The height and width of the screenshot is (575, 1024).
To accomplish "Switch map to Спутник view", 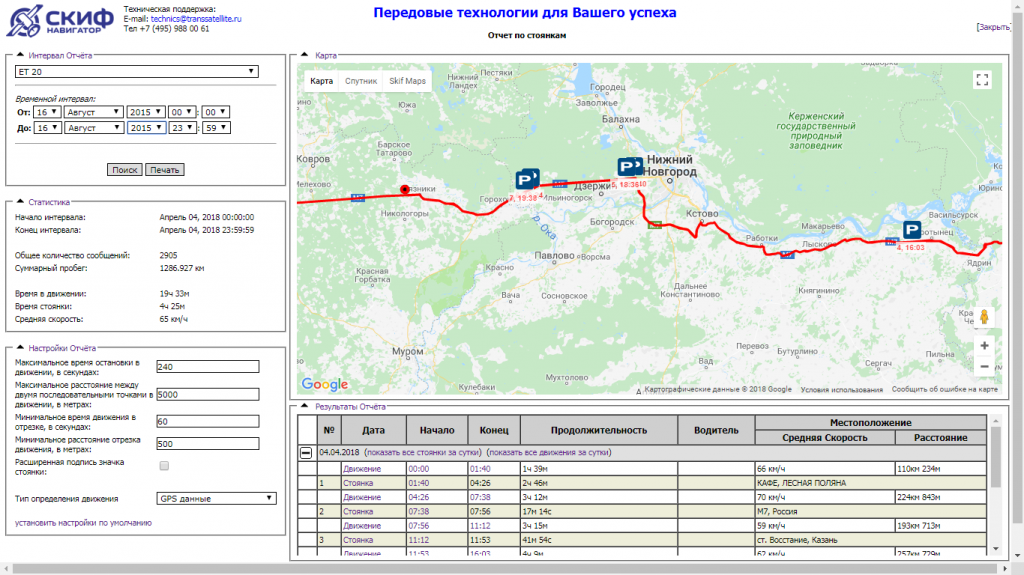I will click(361, 81).
